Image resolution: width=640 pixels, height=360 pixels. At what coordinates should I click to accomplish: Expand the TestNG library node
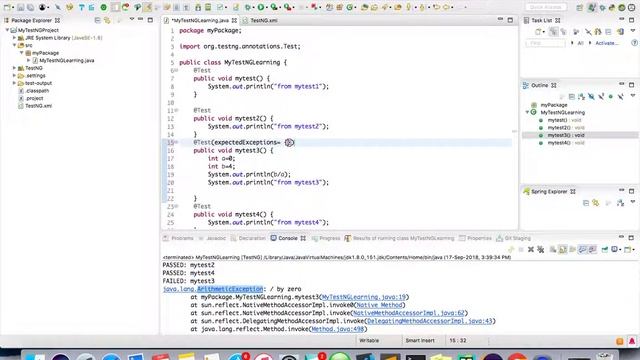point(14,68)
